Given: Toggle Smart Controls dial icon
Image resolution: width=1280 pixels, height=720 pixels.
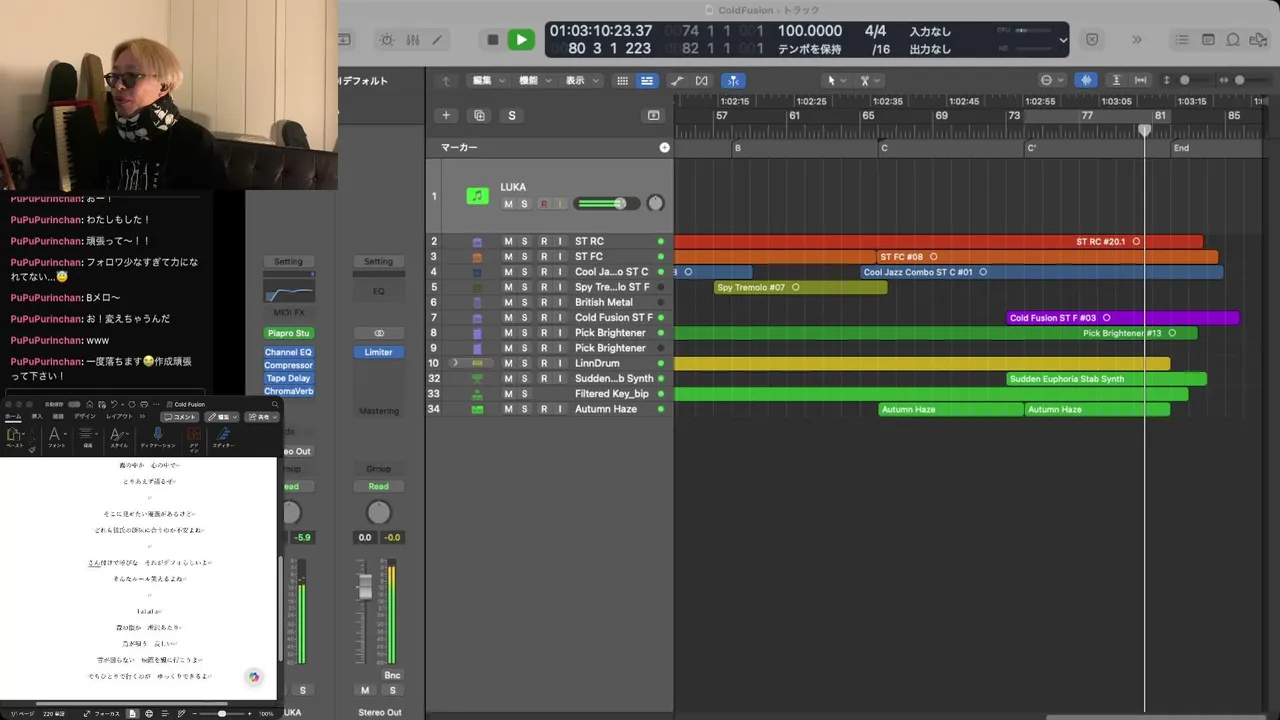Looking at the screenshot, I should click(387, 40).
